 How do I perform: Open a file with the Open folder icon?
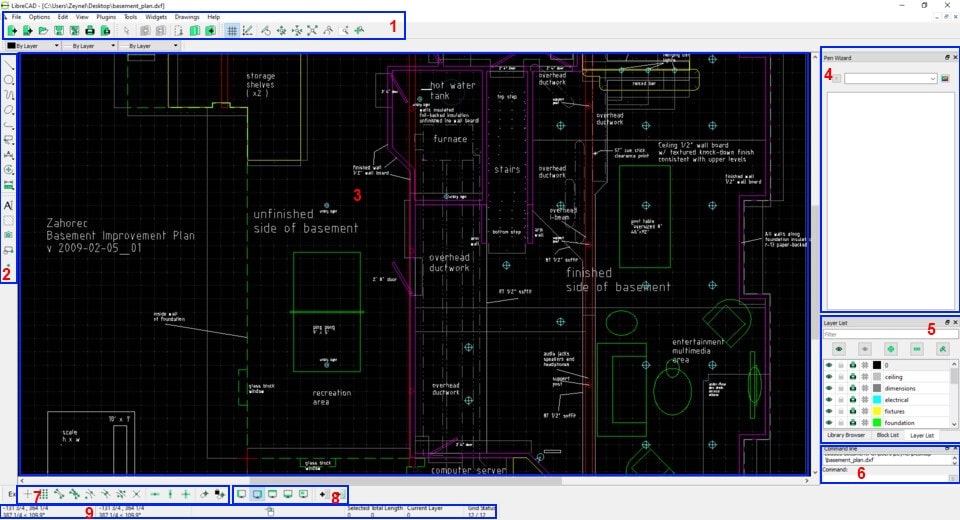43,30
